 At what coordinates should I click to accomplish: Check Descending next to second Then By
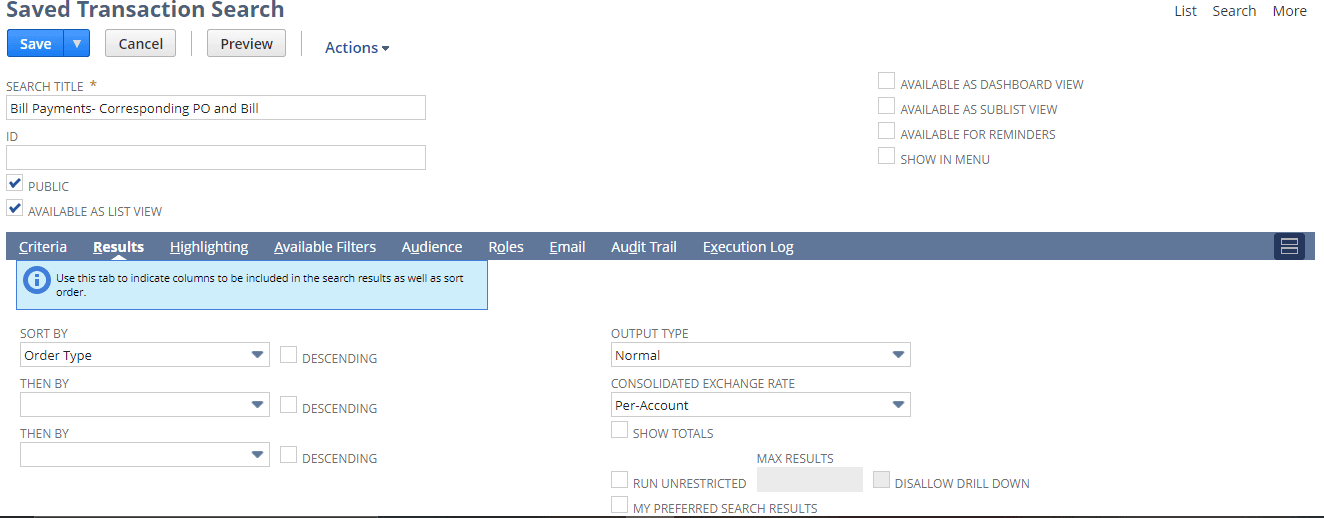click(288, 455)
